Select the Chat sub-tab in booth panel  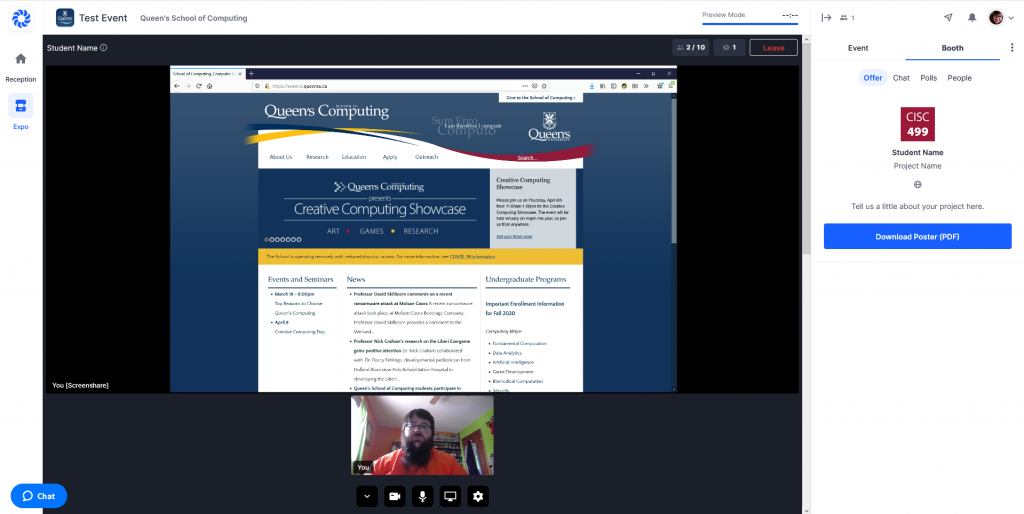[x=901, y=78]
